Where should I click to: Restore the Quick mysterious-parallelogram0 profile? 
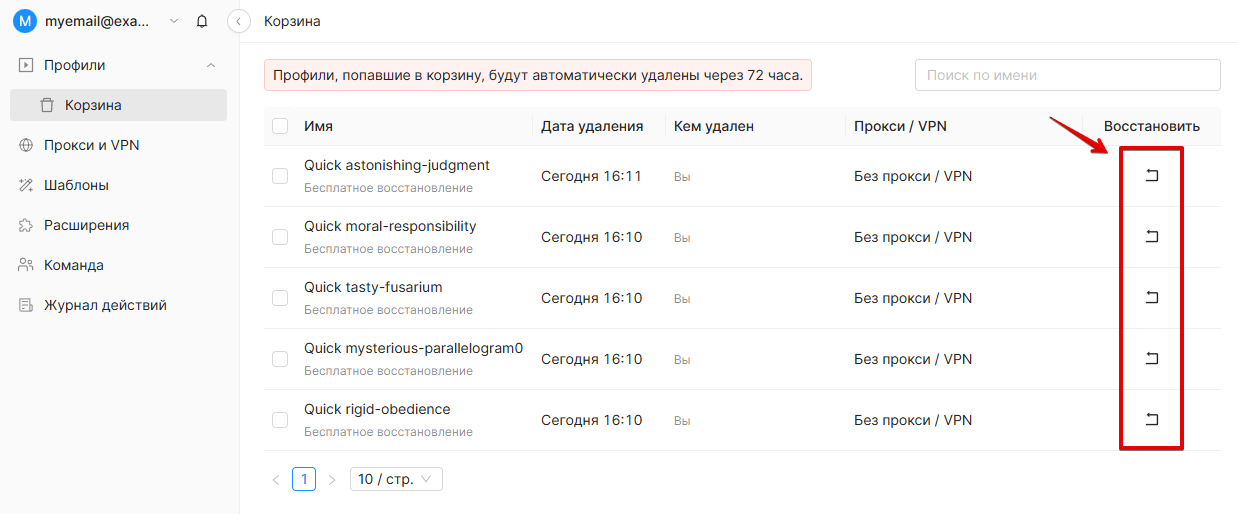pos(1151,359)
